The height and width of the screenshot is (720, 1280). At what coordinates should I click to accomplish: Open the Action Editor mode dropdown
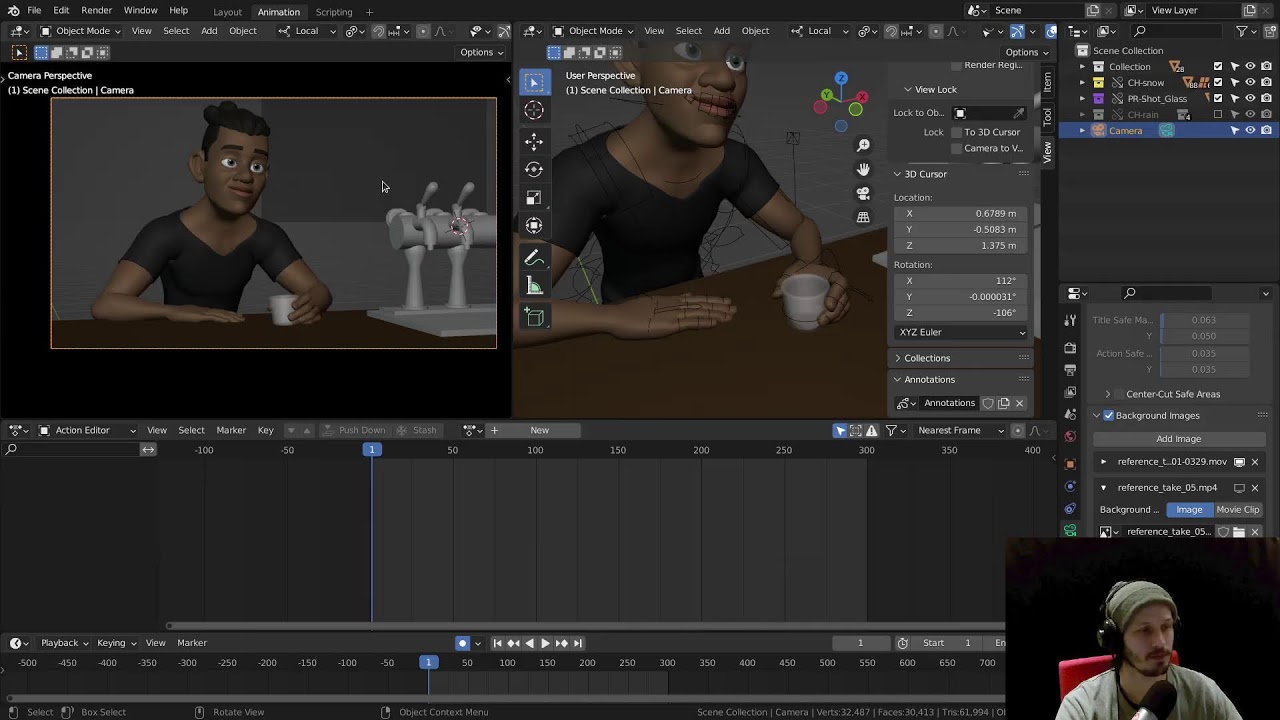(x=88, y=430)
